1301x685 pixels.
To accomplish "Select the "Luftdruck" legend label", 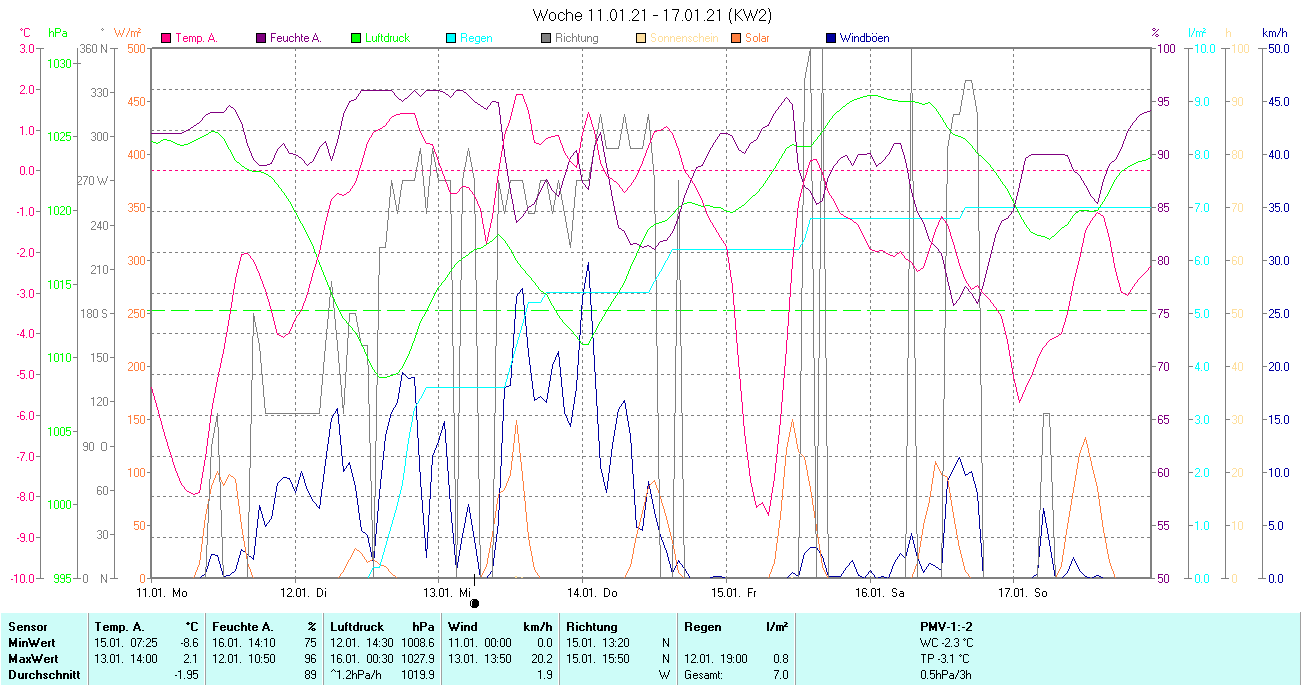I will pyautogui.click(x=388, y=38).
